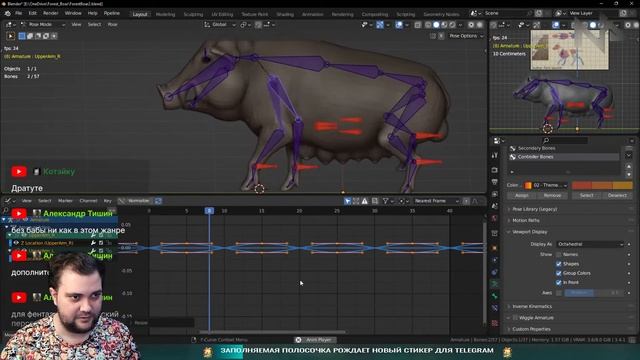Open the 02 - Theme color set dropdown
Screen dimensions: 640x360
(x=546, y=185)
